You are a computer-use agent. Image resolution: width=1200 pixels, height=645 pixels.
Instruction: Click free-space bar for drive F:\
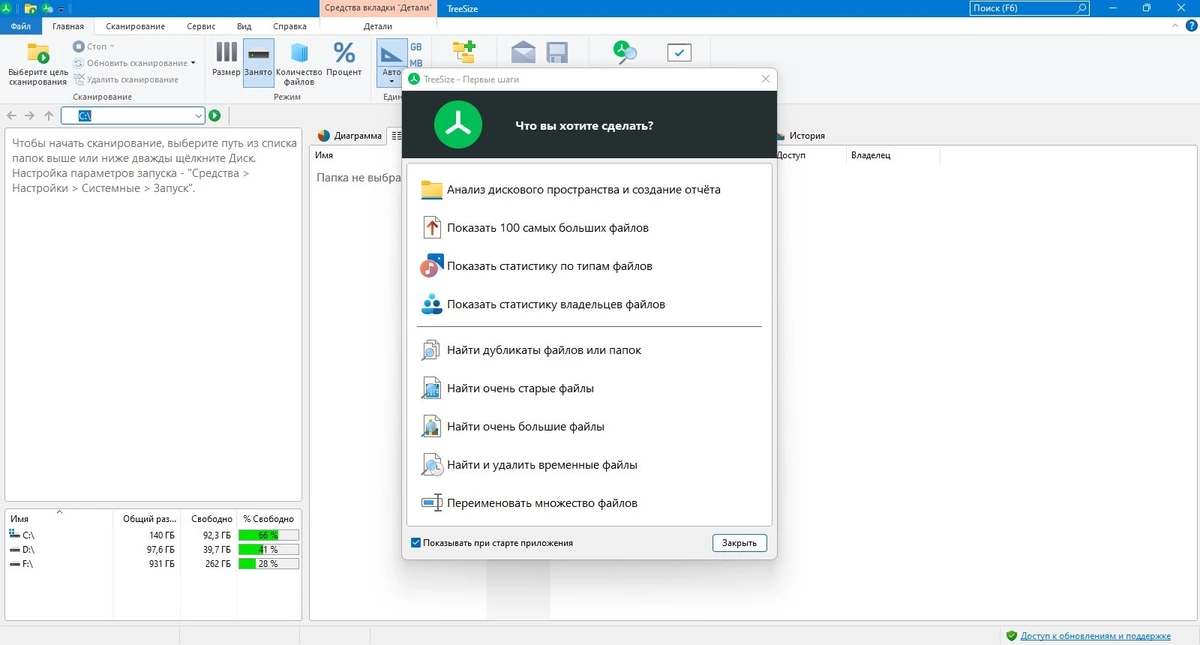pyautogui.click(x=268, y=564)
